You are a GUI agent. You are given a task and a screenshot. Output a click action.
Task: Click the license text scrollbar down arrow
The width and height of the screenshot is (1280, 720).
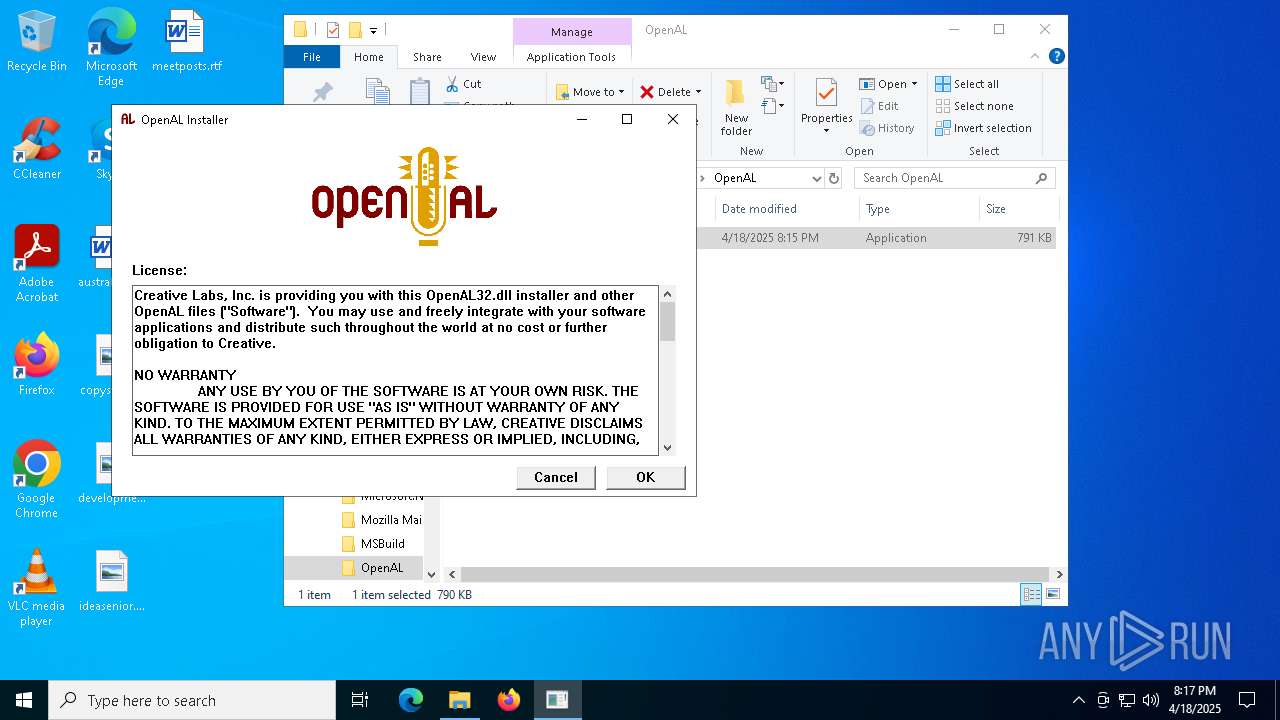coord(667,447)
